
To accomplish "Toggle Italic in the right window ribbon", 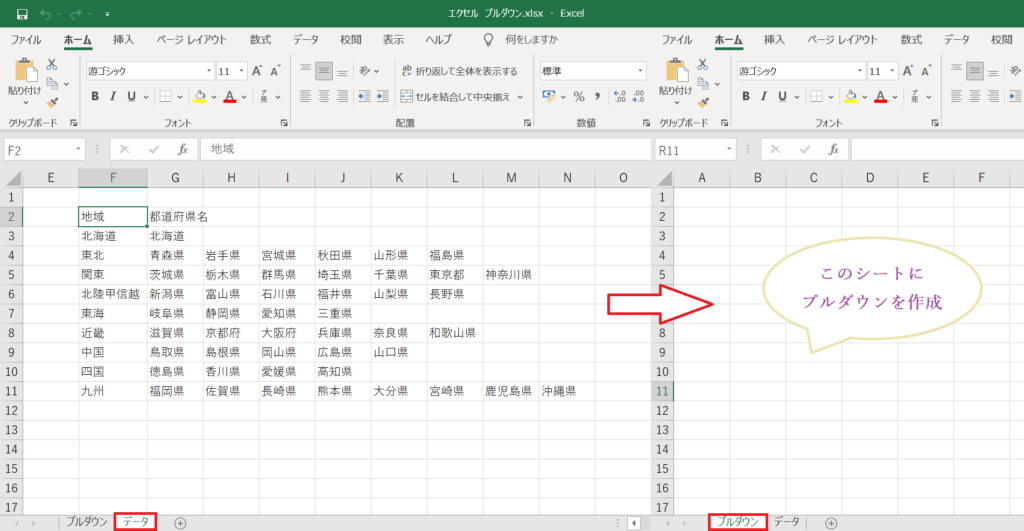I will tap(765, 97).
